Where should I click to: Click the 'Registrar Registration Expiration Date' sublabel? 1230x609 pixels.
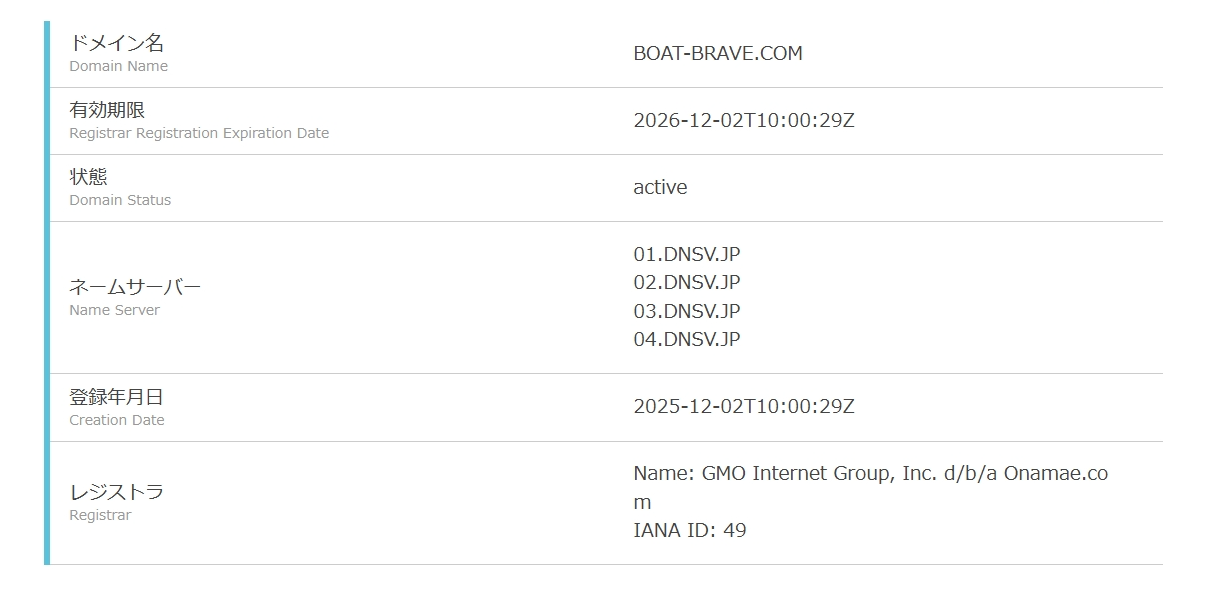click(x=199, y=133)
